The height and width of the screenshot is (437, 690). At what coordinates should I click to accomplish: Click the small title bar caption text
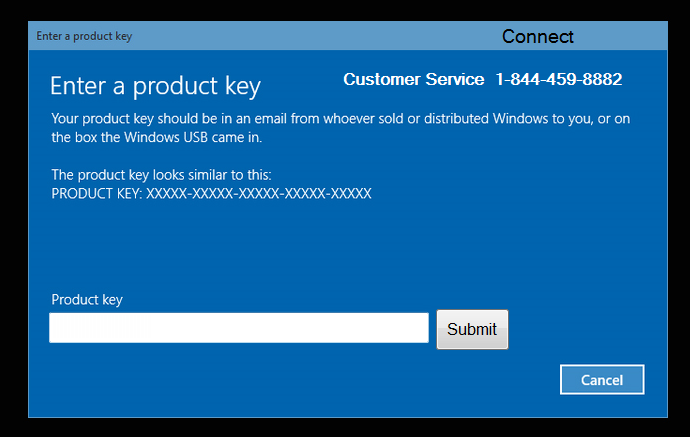click(x=84, y=36)
